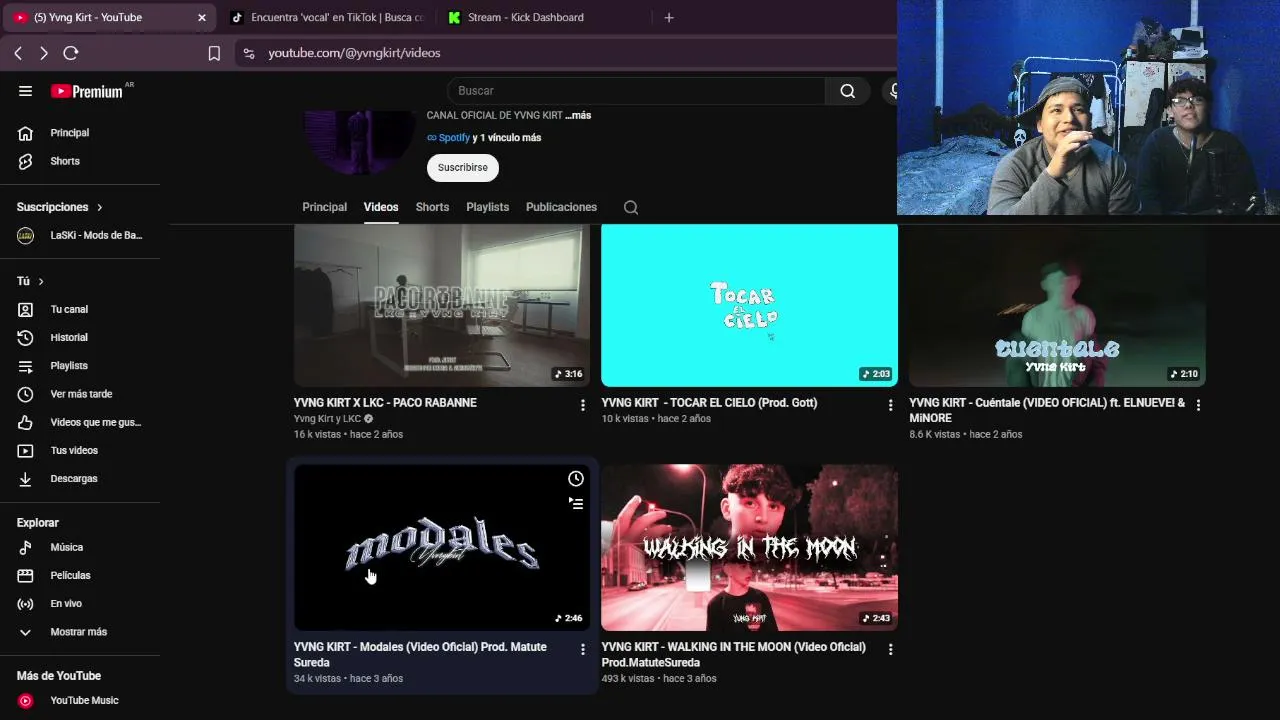Switch to the Principal channel tab
Viewport: 1280px width, 720px height.
tap(325, 207)
